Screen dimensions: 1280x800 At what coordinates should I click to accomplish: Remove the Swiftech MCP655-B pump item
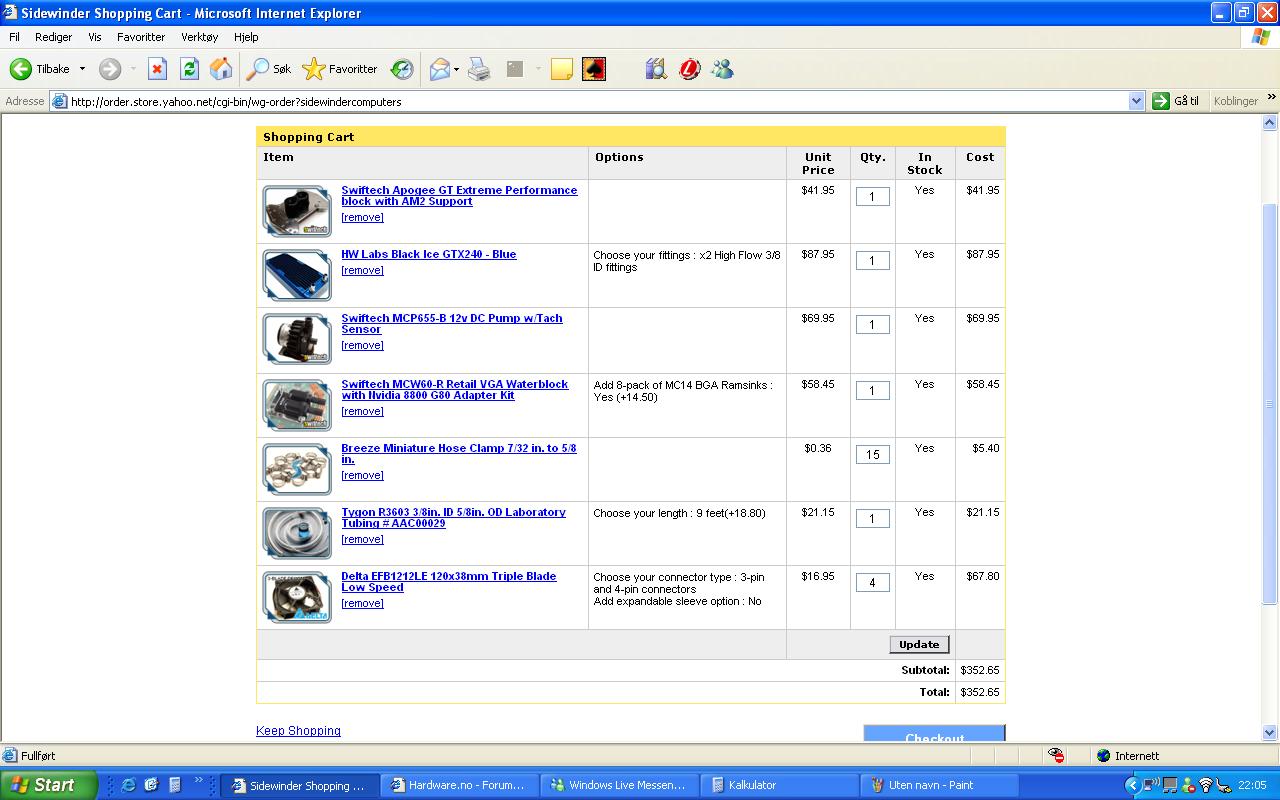point(362,345)
